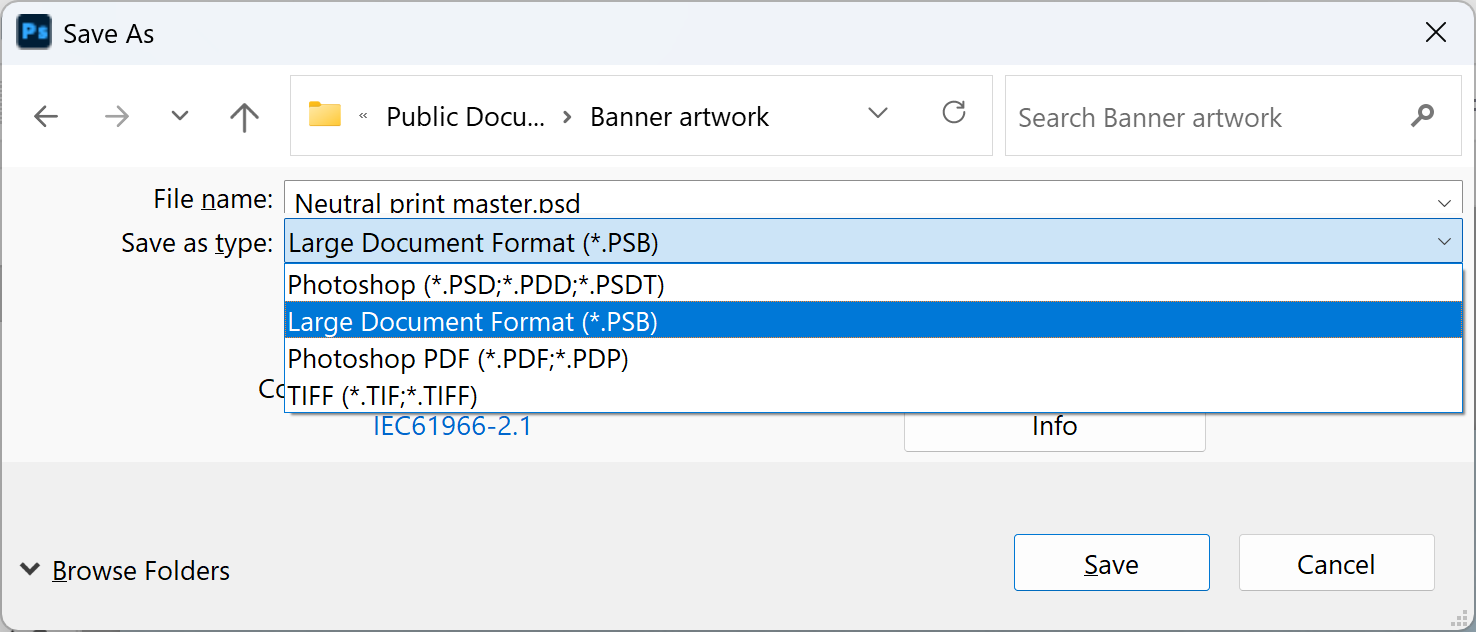This screenshot has height=632, width=1476.
Task: Click the IEC61966-2.1 profile text
Action: 452,426
